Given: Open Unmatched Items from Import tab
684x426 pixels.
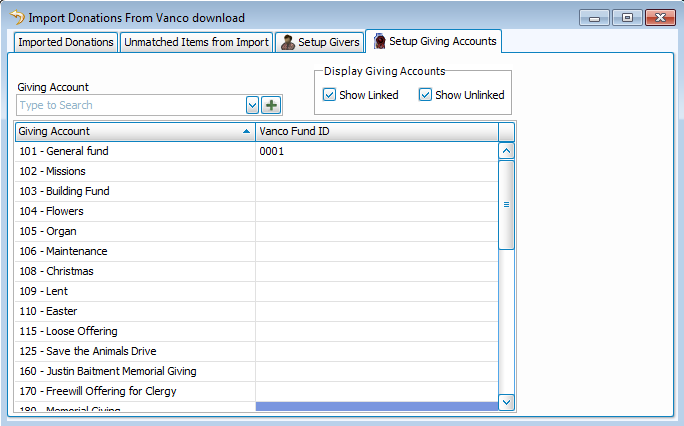Looking at the screenshot, I should [196, 42].
